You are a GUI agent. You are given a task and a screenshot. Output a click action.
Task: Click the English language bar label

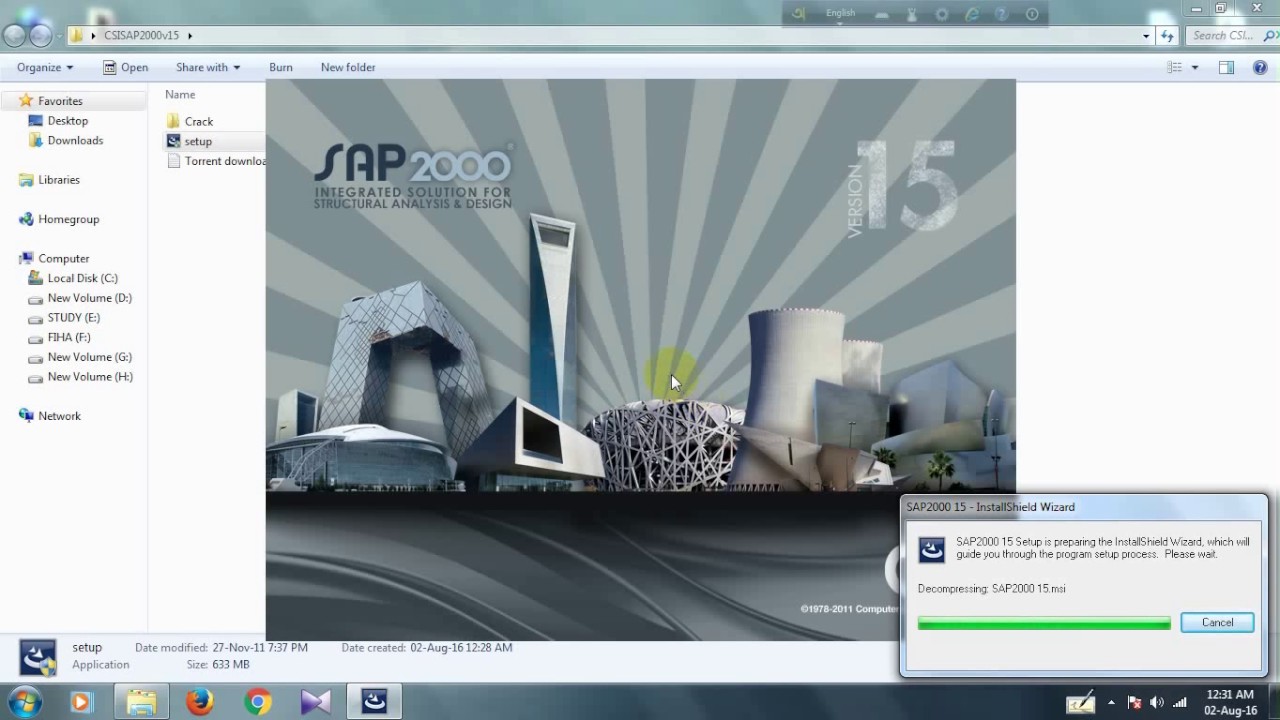840,13
